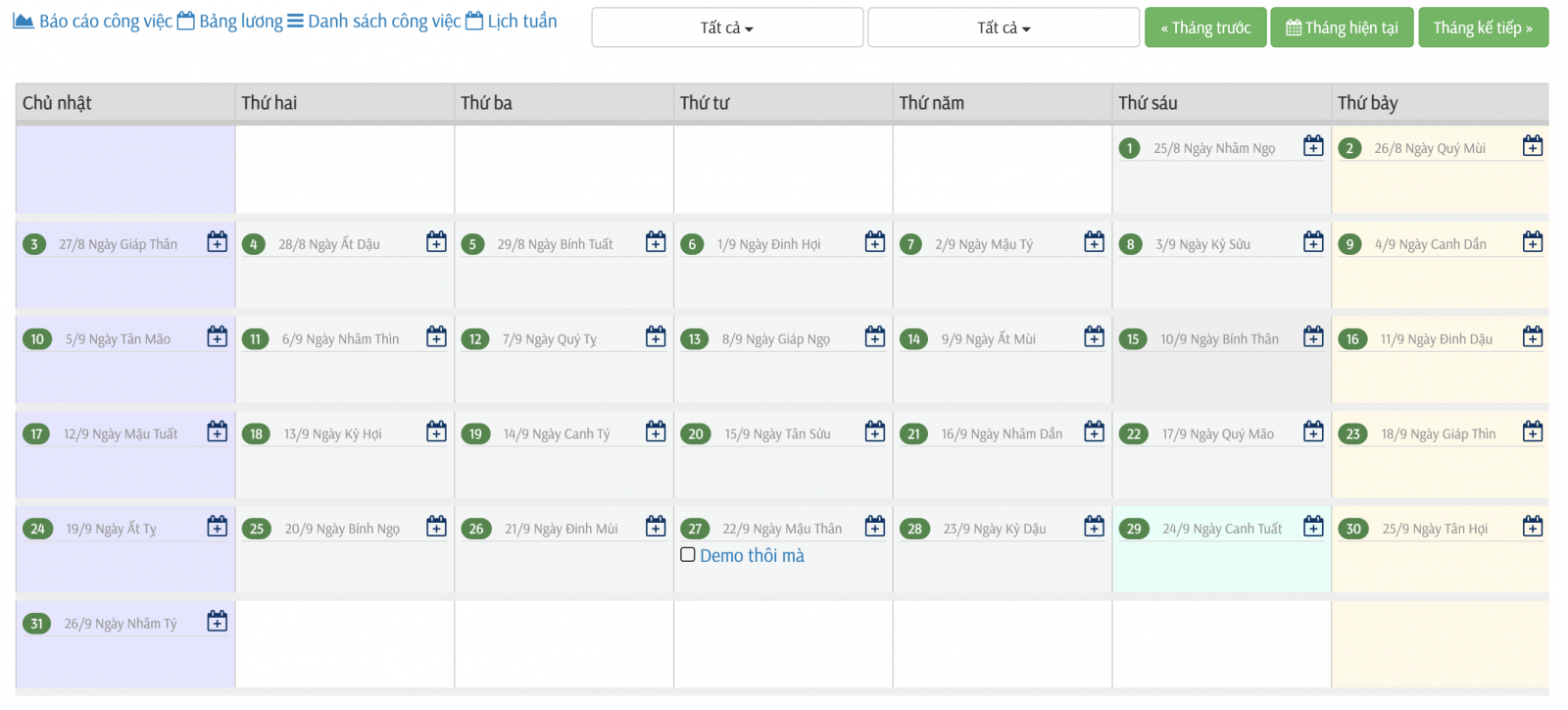Open the Demo thôi mà task link
The height and width of the screenshot is (710, 1568).
(x=752, y=556)
